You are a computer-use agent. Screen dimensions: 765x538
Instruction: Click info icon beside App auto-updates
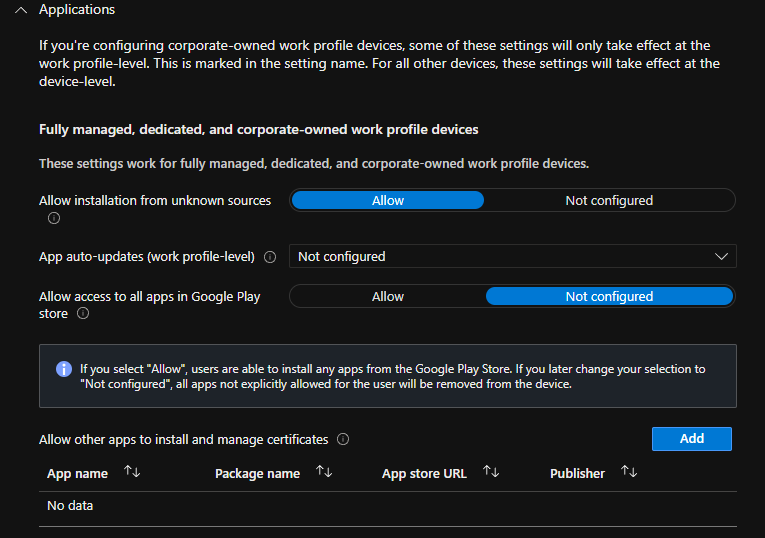[x=270, y=257]
